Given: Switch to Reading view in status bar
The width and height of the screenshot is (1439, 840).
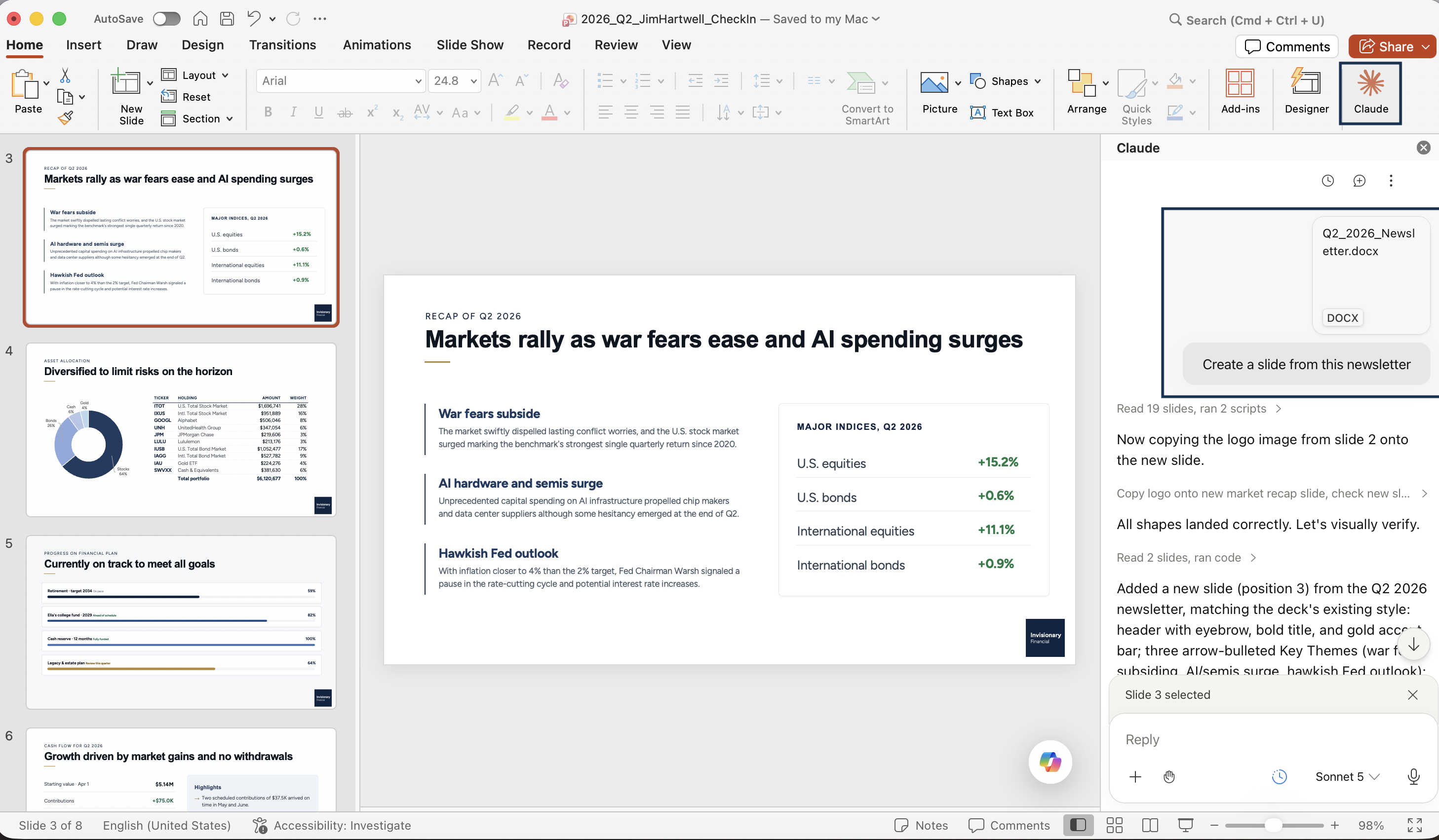Looking at the screenshot, I should pyautogui.click(x=1150, y=825).
